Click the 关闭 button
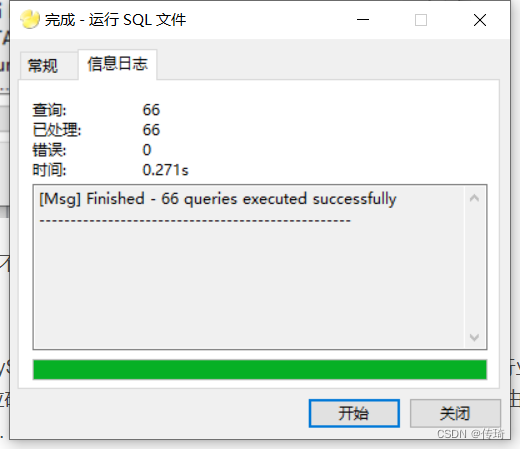 pos(455,413)
